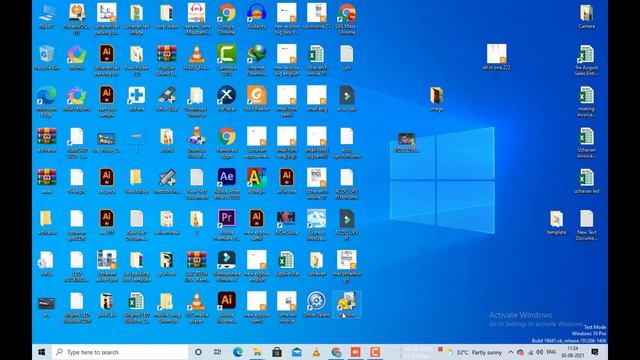Launch Microsoft Edge from the taskbar
This screenshot has width=640, height=360.
[x=238, y=352]
